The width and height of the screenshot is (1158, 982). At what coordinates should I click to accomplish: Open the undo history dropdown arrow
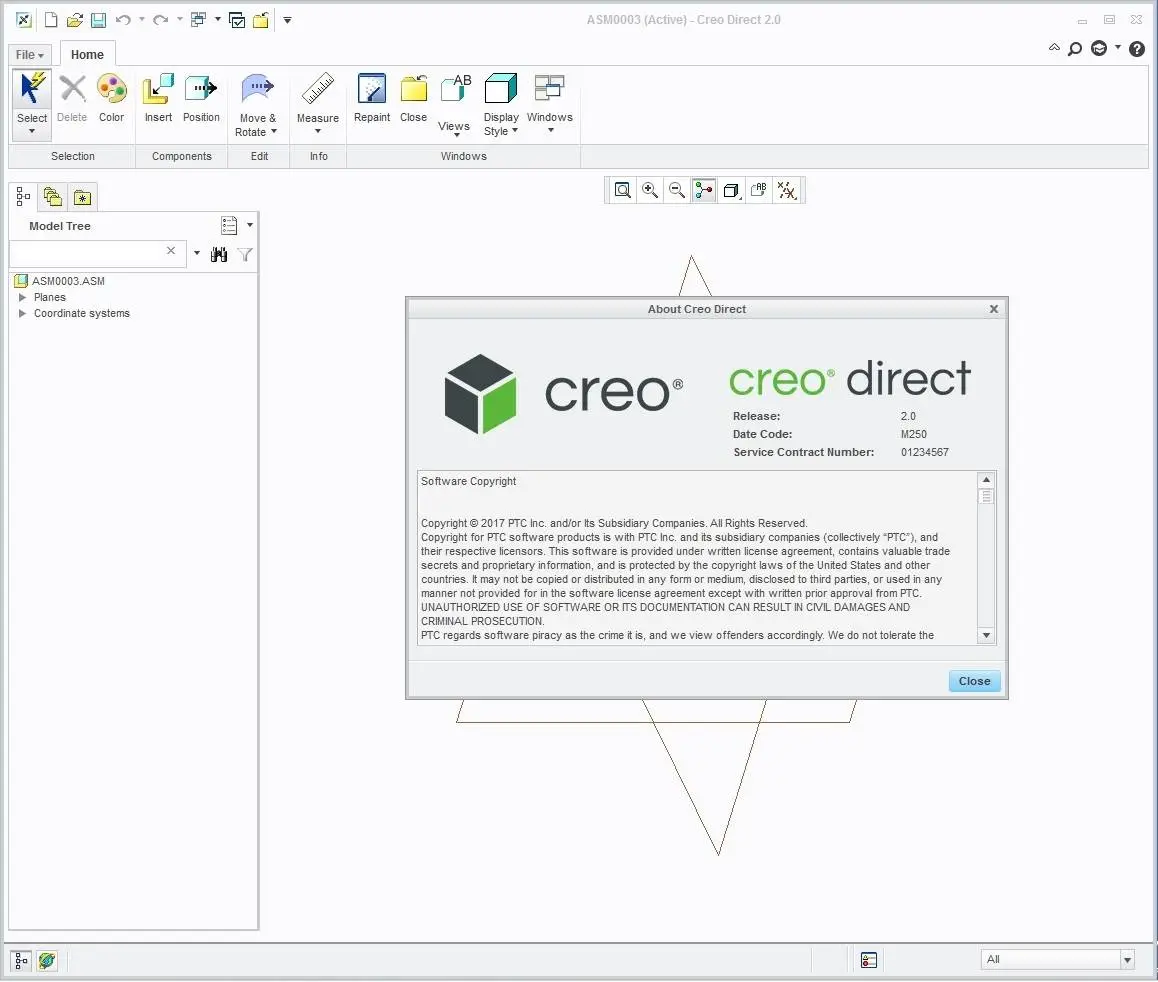(141, 19)
